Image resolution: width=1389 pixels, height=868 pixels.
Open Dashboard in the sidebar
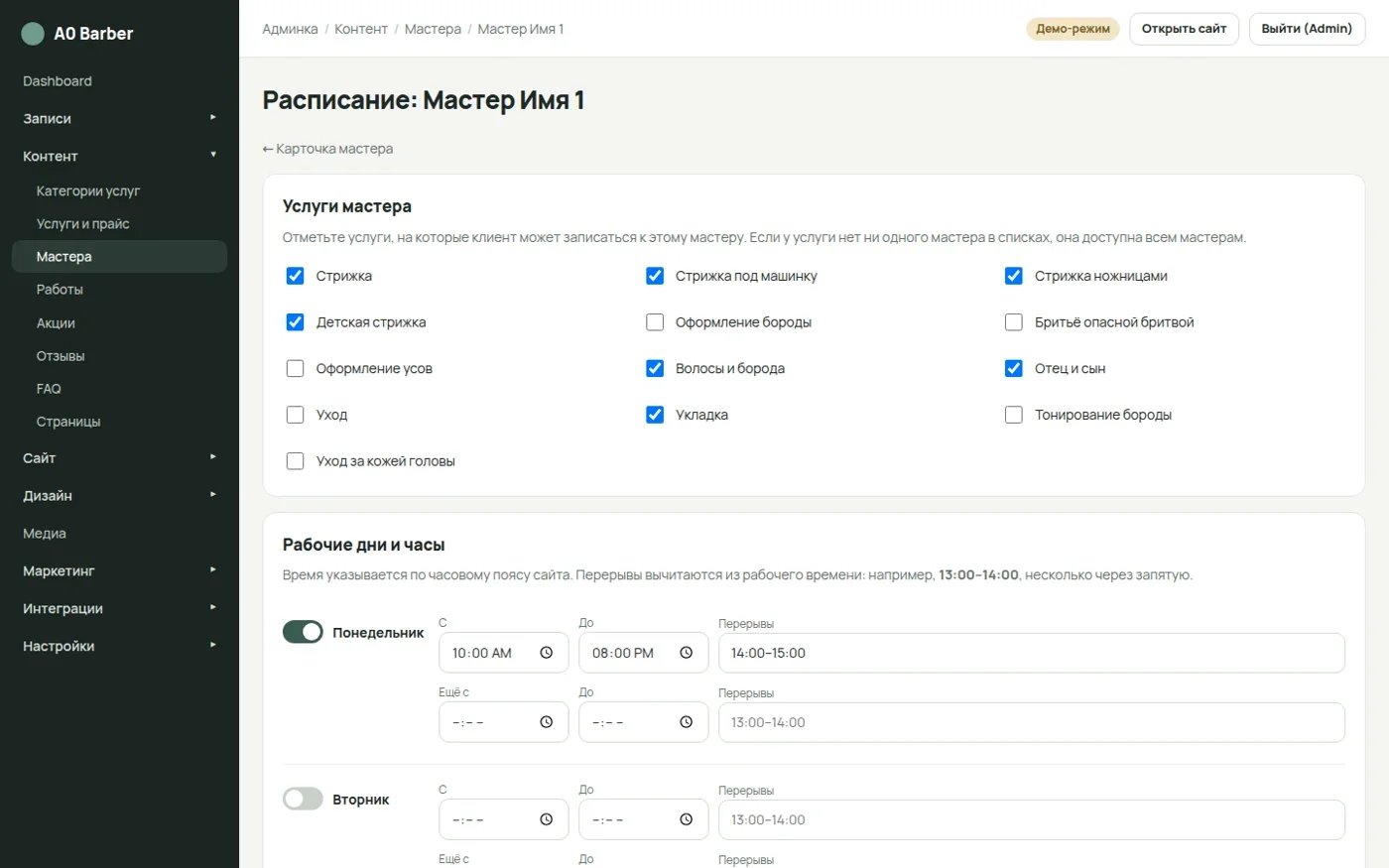pos(119,81)
